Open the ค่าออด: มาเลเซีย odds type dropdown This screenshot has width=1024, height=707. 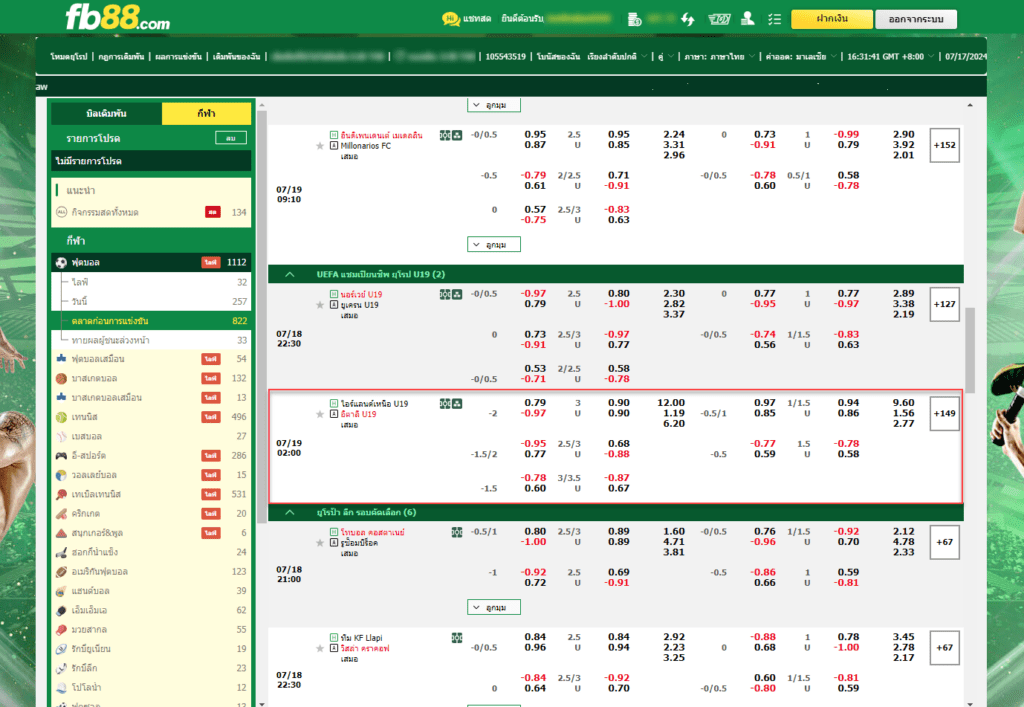801,57
